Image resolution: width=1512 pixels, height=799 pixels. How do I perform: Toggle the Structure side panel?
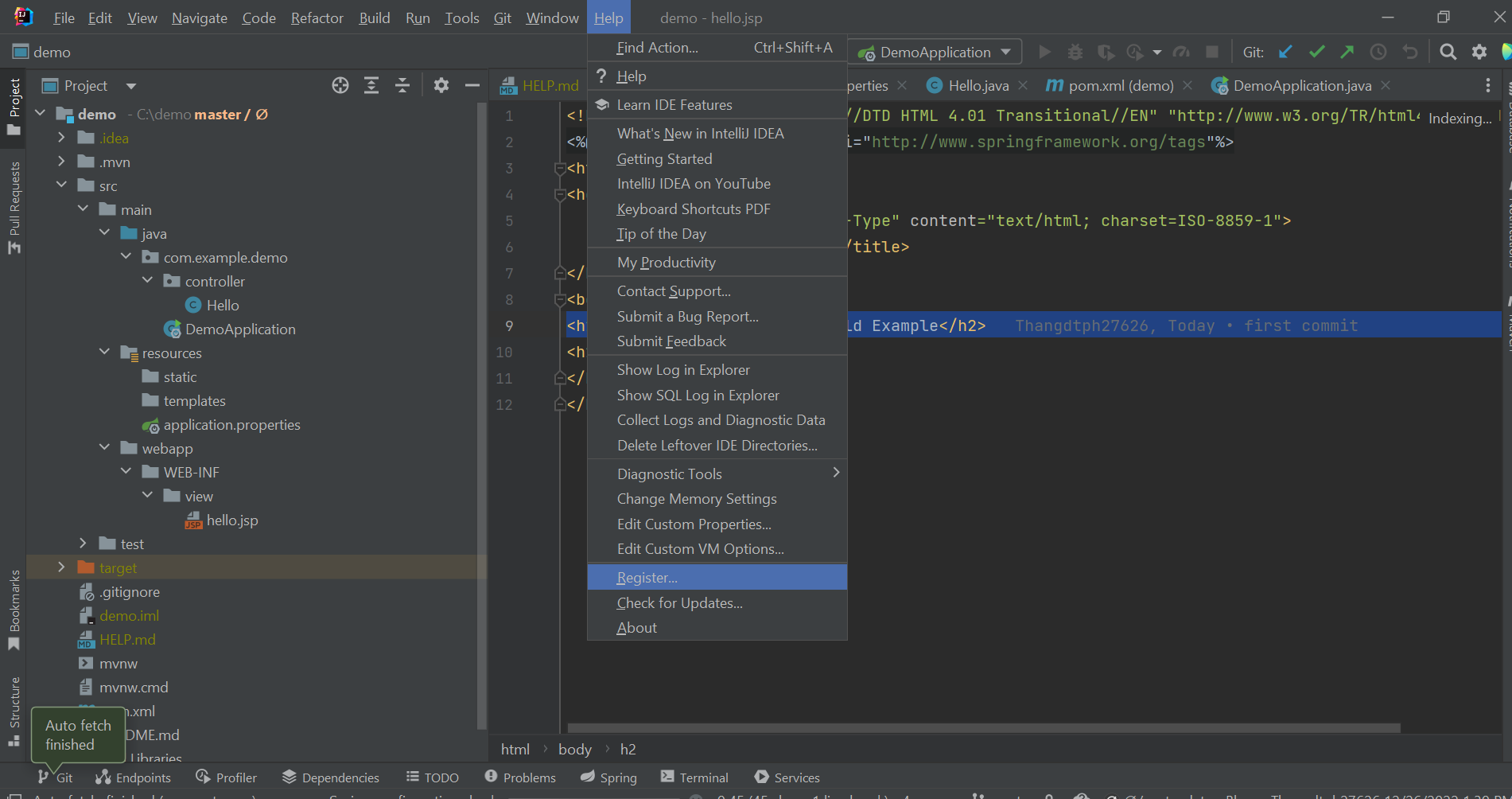tap(14, 711)
